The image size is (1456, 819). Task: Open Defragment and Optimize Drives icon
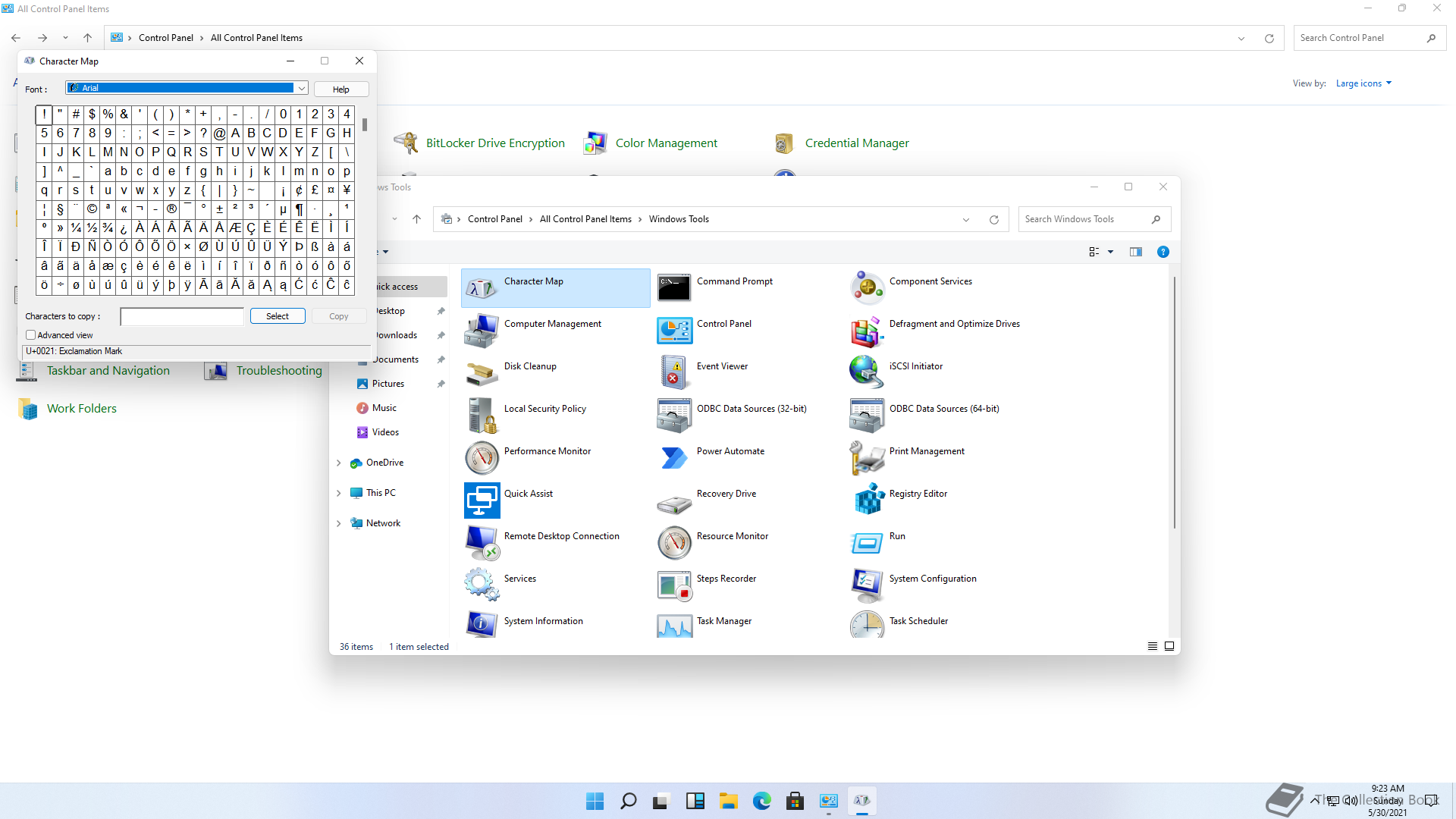(867, 331)
